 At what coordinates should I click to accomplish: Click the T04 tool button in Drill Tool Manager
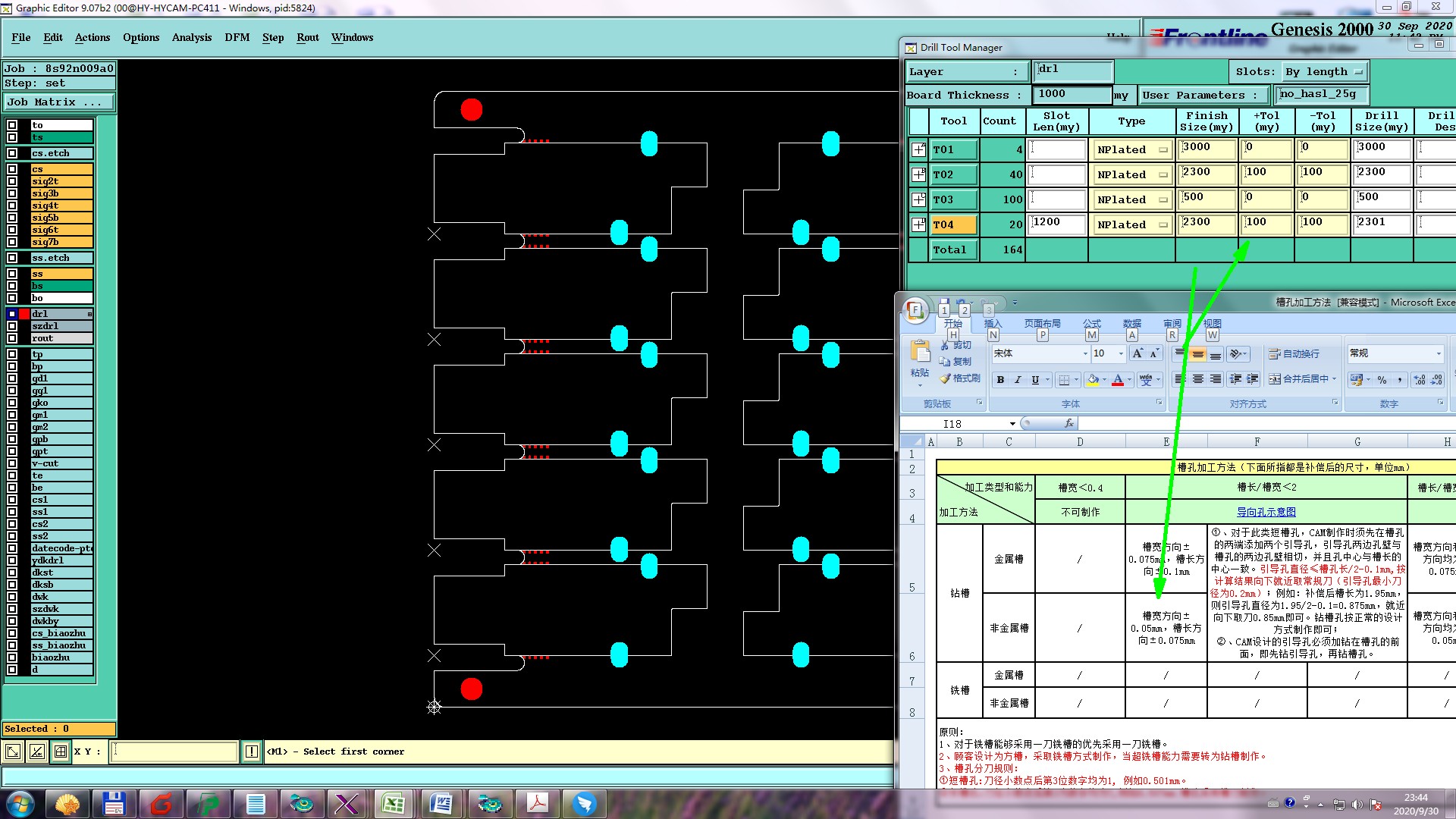point(953,224)
